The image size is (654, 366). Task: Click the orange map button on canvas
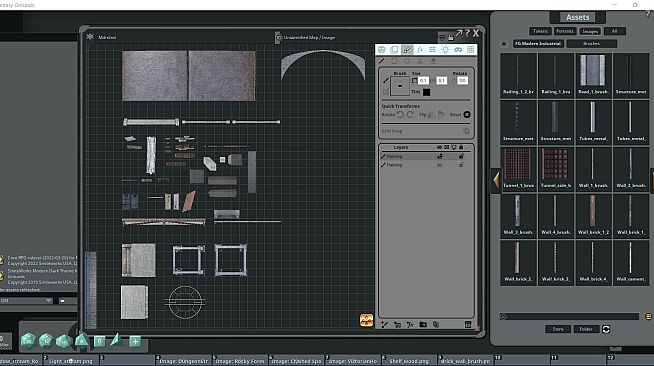pos(366,320)
